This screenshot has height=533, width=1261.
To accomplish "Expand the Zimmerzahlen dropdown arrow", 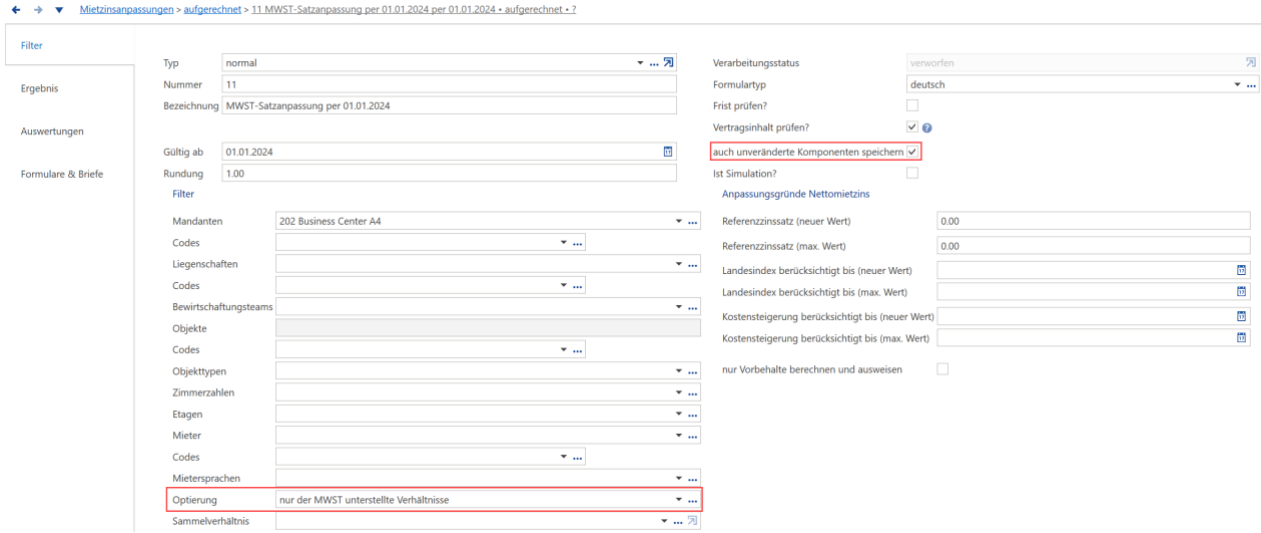I will point(679,393).
